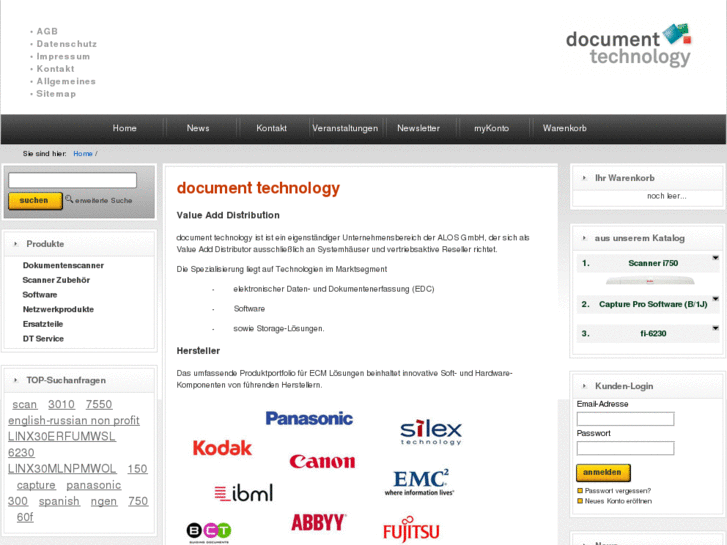The width and height of the screenshot is (727, 545).
Task: Open the DT Service category
Action: point(43,339)
